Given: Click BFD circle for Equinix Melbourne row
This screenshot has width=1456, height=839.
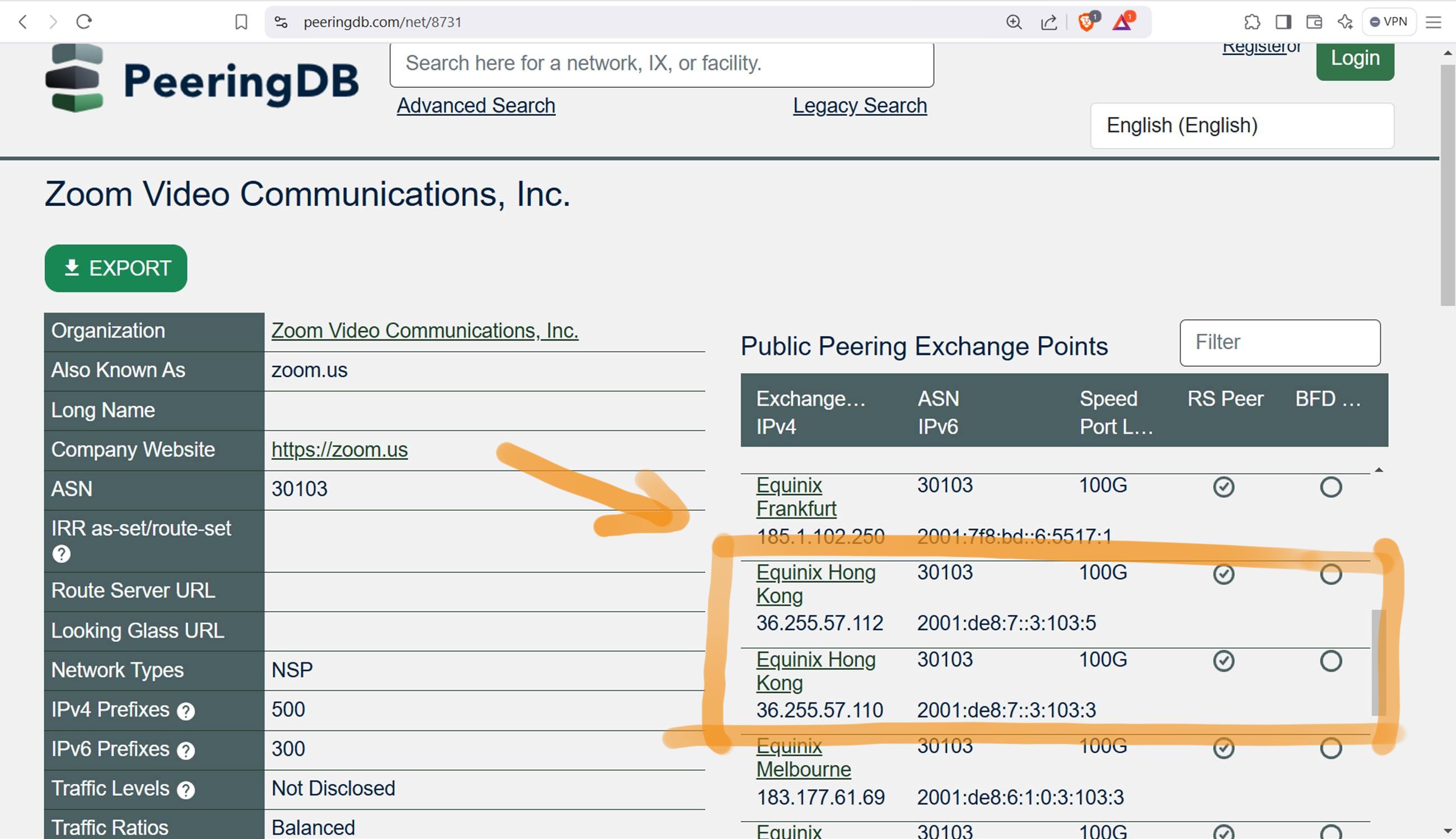Looking at the screenshot, I should 1331,748.
